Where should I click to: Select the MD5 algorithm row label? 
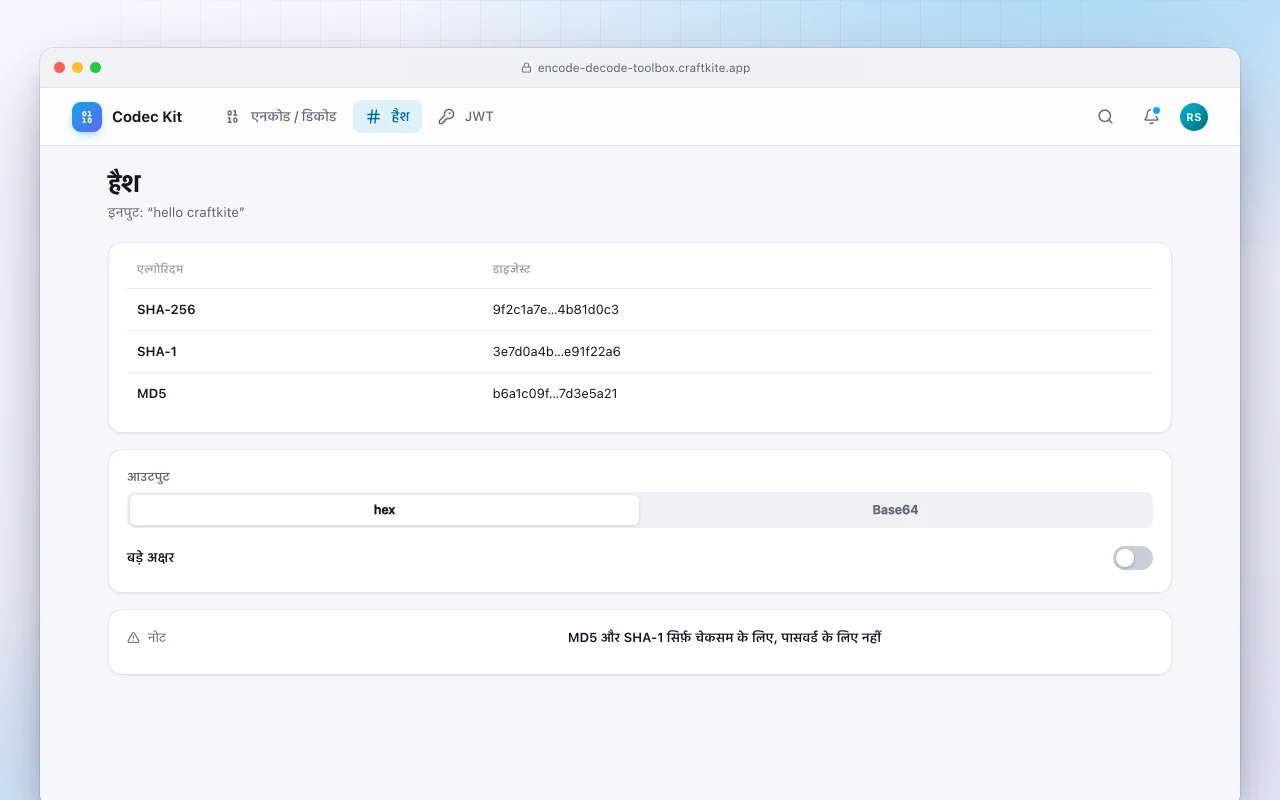pyautogui.click(x=152, y=394)
